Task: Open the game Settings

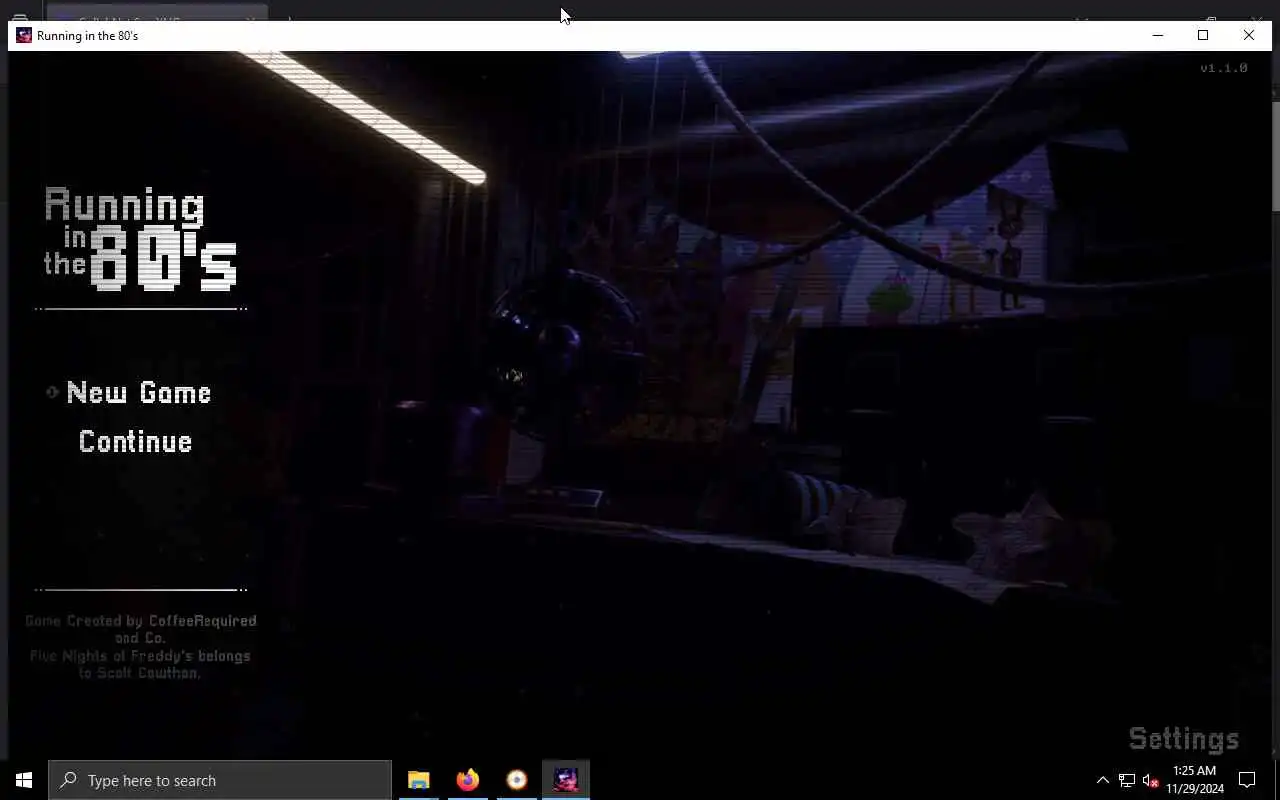Action: point(1184,739)
